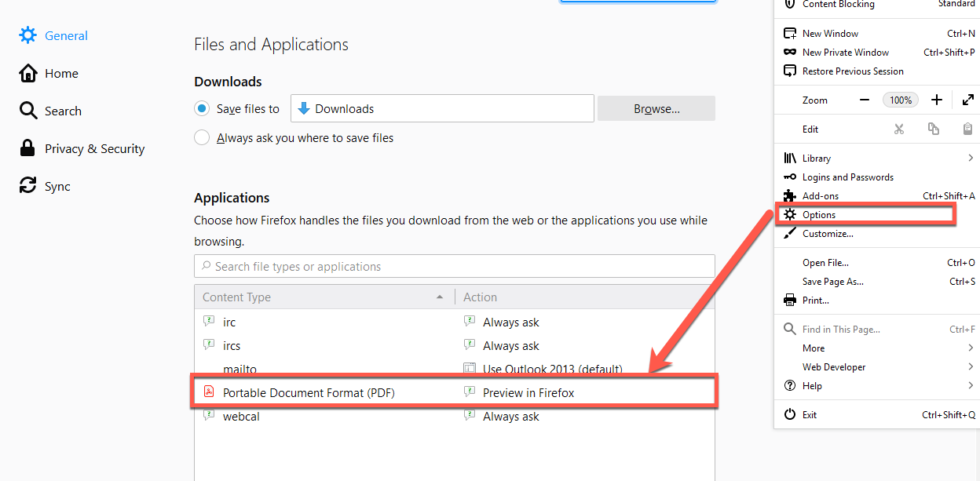Click the 'Search file types or applications' field
Image resolution: width=980 pixels, height=481 pixels.
pos(454,266)
